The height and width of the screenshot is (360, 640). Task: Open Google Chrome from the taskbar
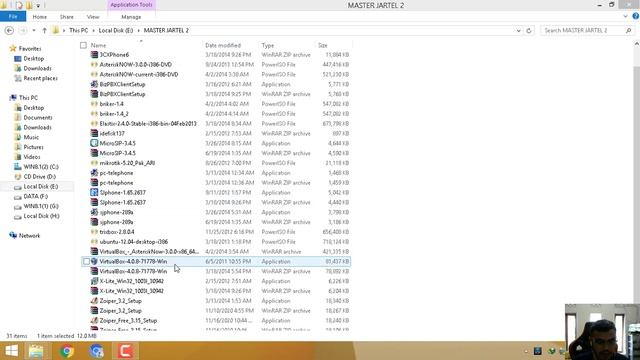(67, 351)
